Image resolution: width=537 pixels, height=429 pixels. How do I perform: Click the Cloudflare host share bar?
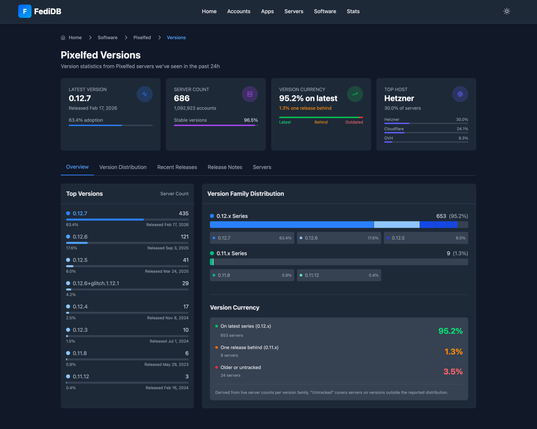click(426, 133)
